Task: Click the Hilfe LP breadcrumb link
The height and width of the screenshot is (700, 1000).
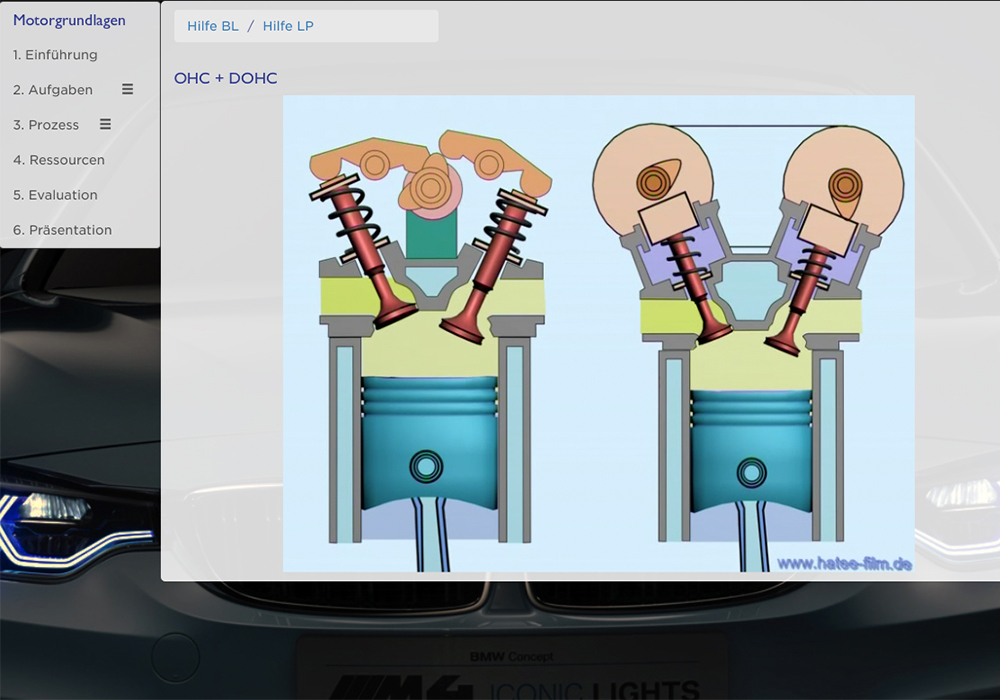Action: pos(288,26)
